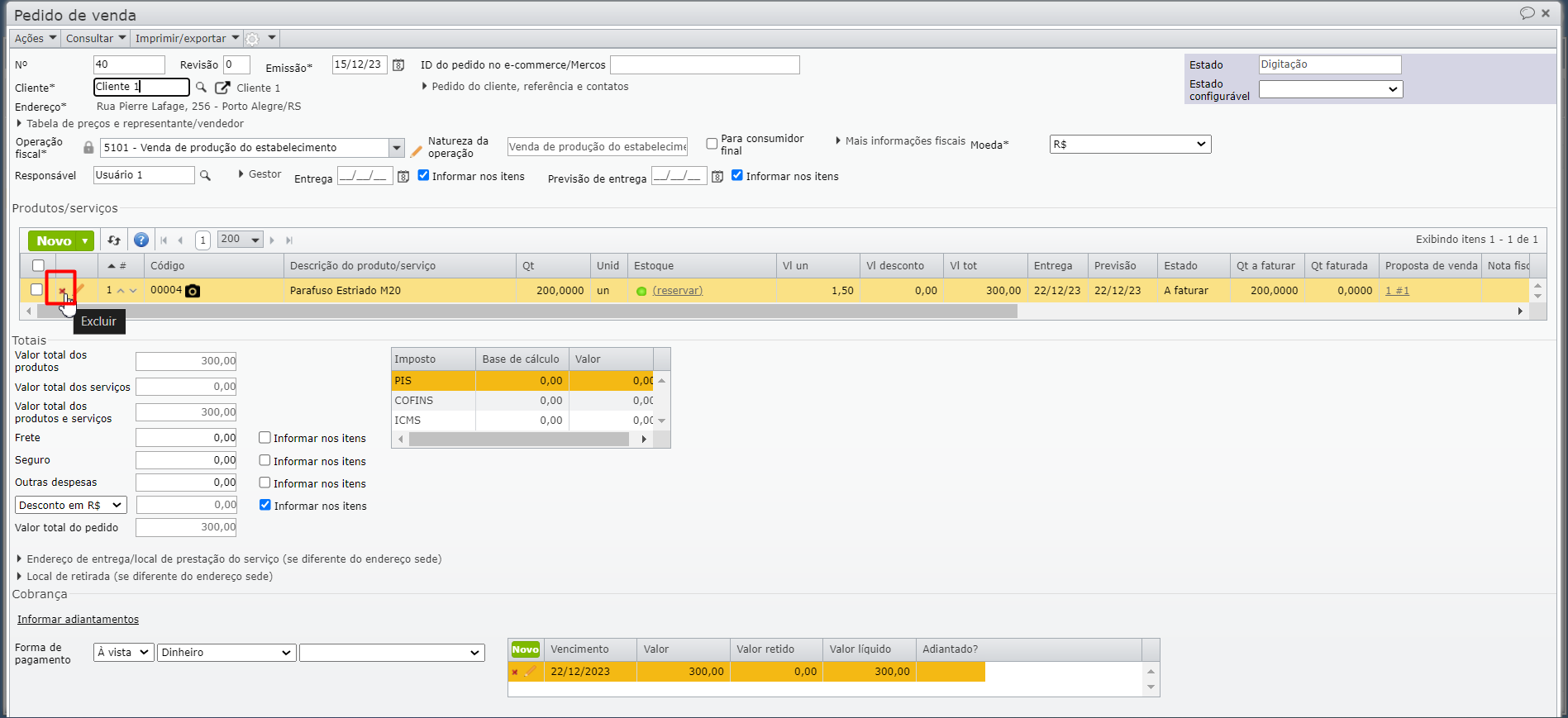Viewport: 1568px width, 718px height.
Task: Refresh the products grid
Action: [114, 240]
